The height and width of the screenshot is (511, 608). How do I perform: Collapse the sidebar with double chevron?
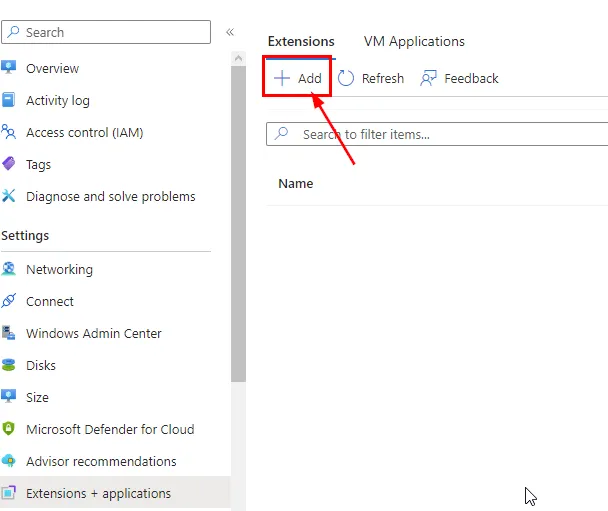[x=230, y=32]
